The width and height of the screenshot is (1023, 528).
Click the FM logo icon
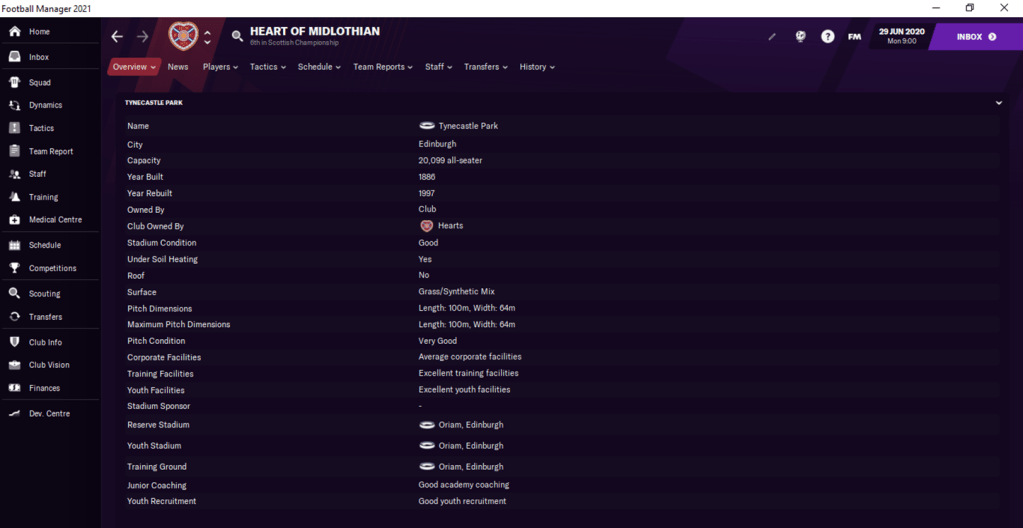pyautogui.click(x=854, y=37)
